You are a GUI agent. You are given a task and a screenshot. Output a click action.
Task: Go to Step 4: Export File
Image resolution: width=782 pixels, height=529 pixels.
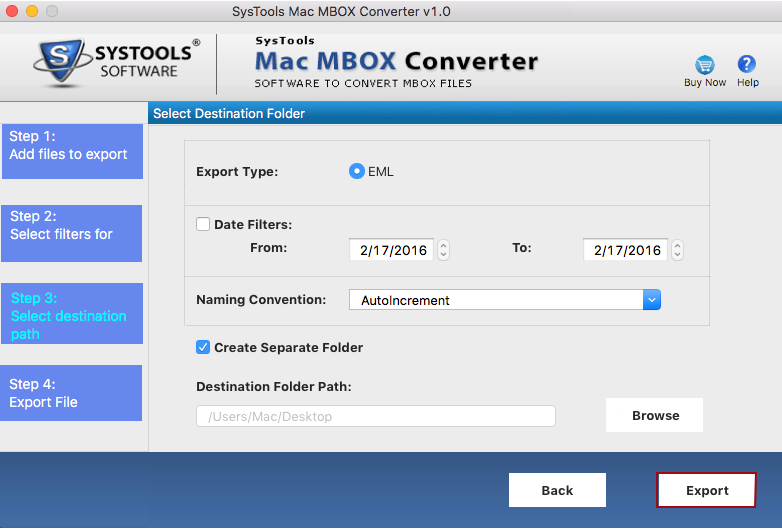[71, 393]
